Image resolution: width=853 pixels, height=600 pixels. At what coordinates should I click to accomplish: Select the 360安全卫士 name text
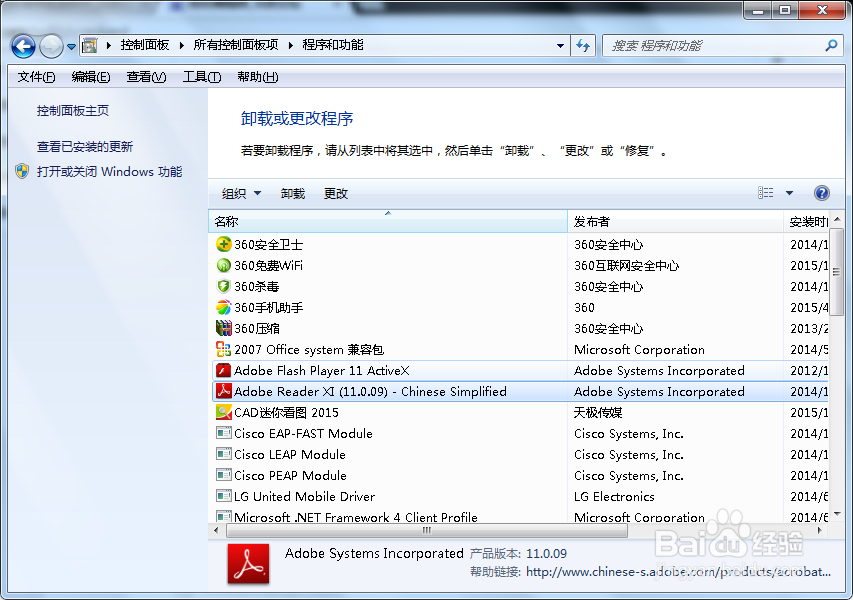coord(268,245)
